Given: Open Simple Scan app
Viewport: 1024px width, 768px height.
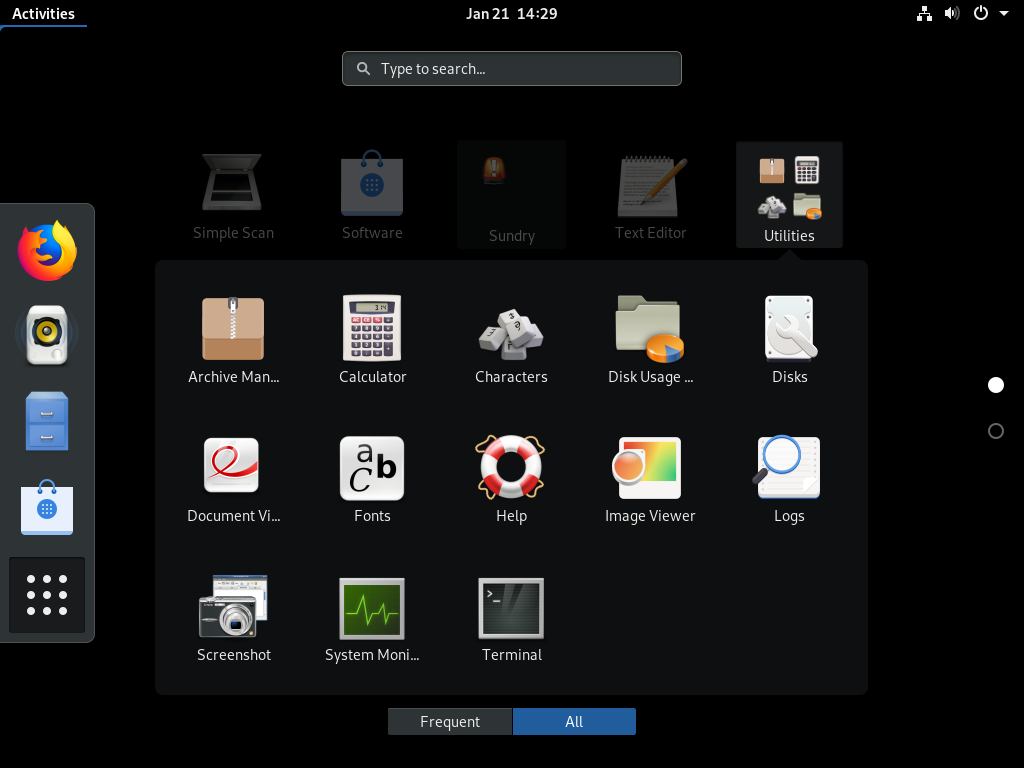Looking at the screenshot, I should [x=233, y=195].
